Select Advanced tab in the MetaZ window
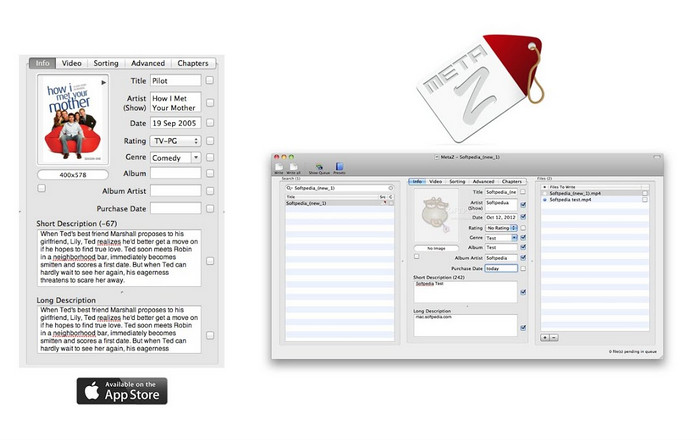This screenshot has width=700, height=441. 483,182
